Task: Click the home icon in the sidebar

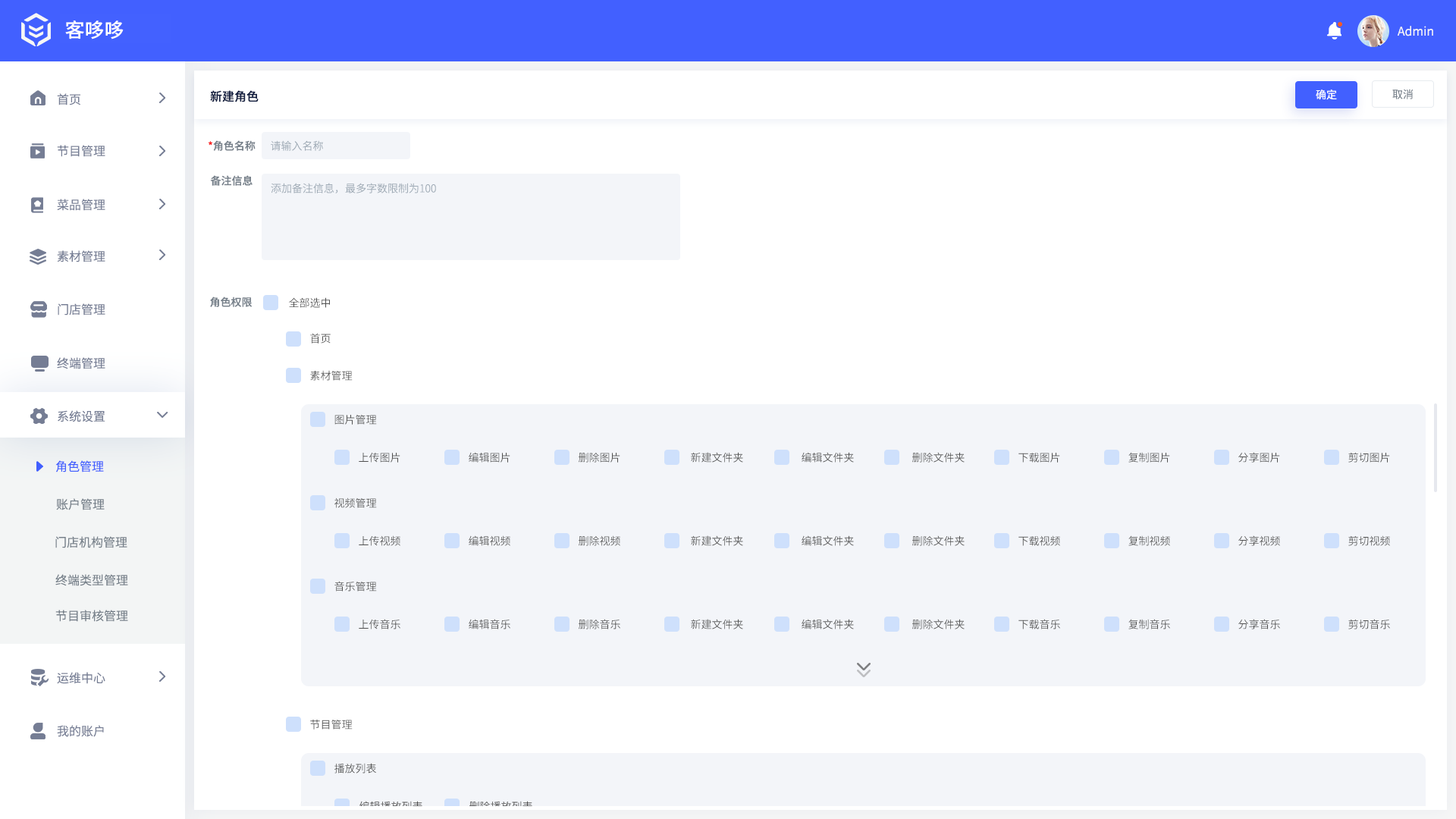Action: (39, 98)
